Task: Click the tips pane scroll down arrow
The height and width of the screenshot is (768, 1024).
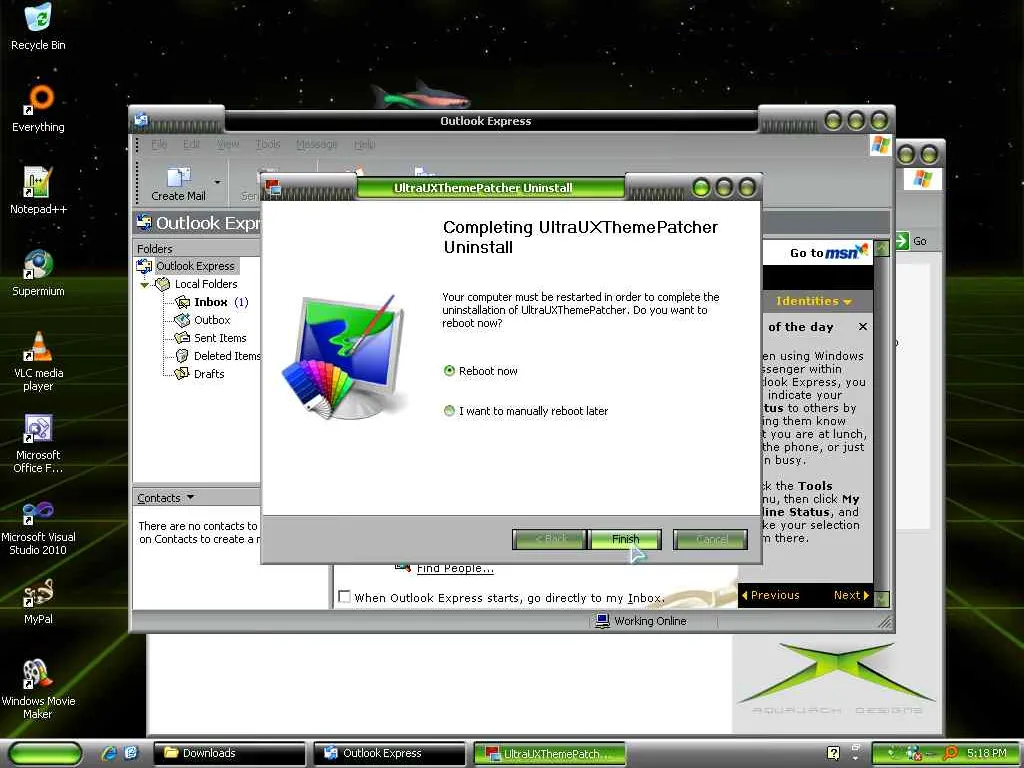Action: tap(882, 598)
